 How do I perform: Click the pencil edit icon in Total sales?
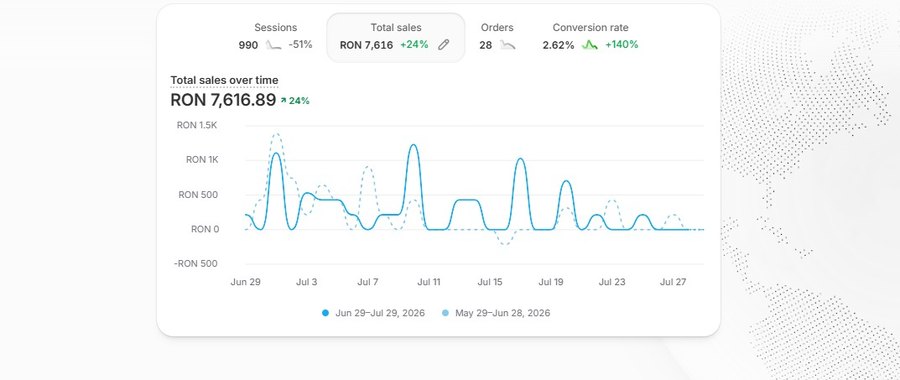[443, 45]
